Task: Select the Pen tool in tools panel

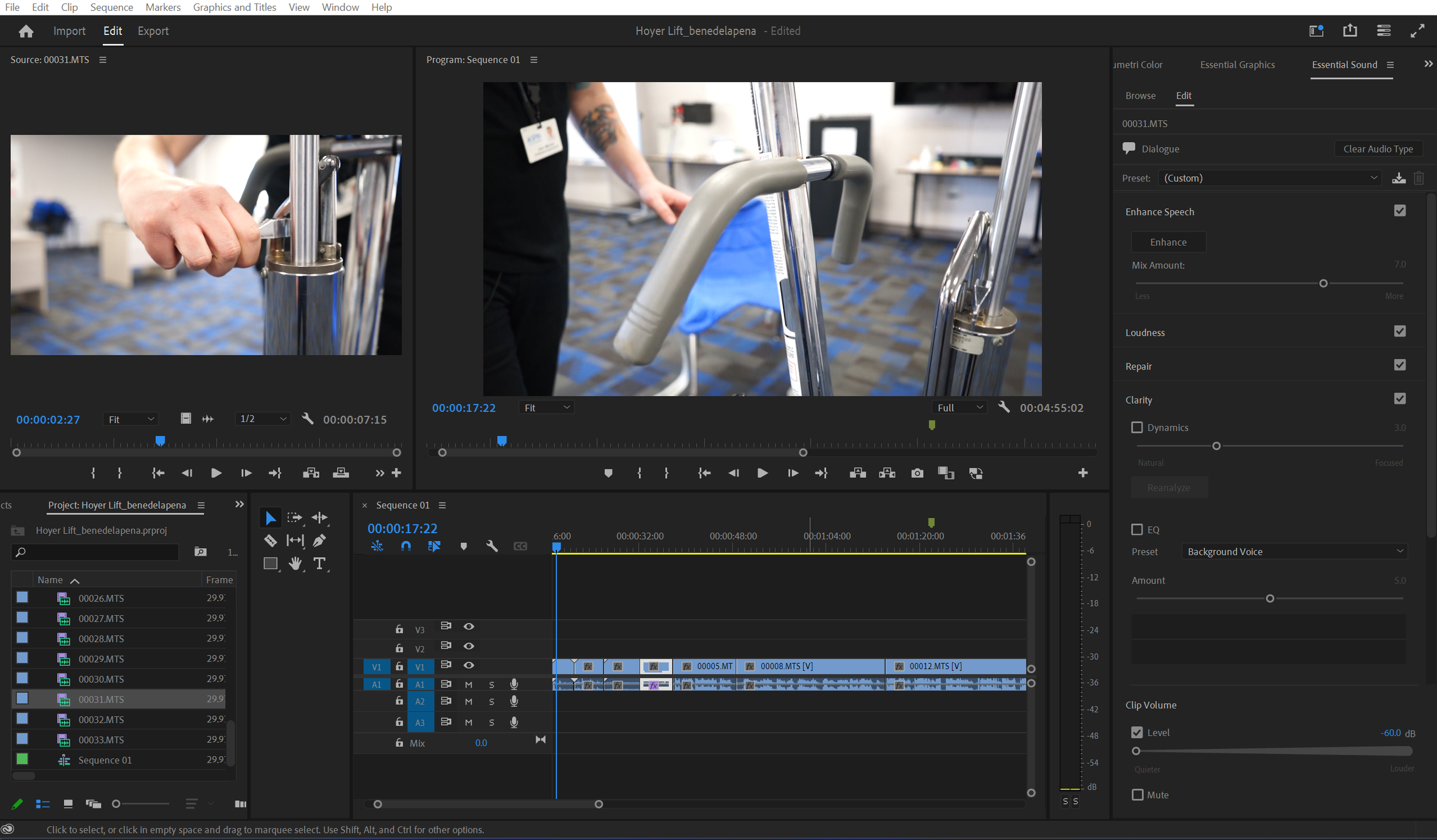Action: click(x=320, y=541)
